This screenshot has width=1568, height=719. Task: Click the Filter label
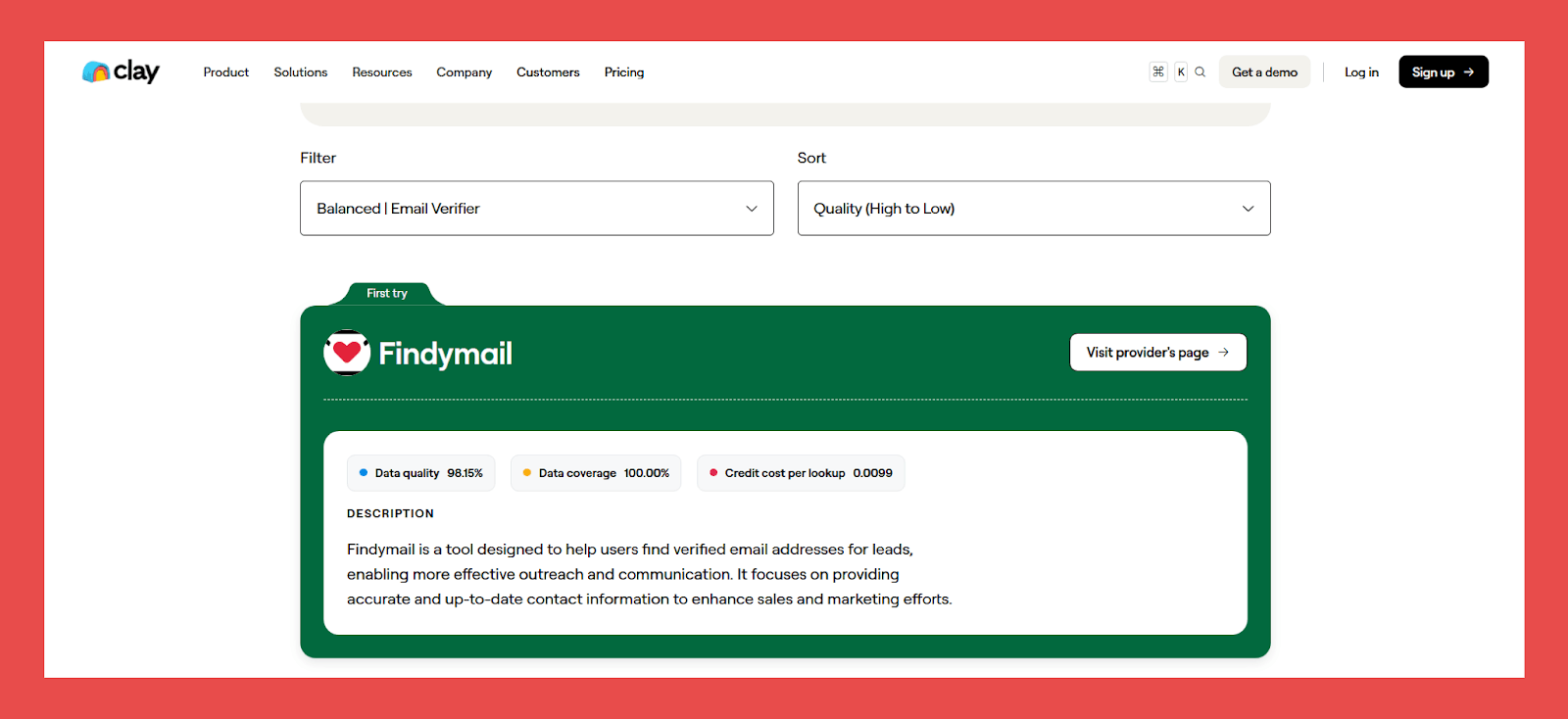[318, 158]
